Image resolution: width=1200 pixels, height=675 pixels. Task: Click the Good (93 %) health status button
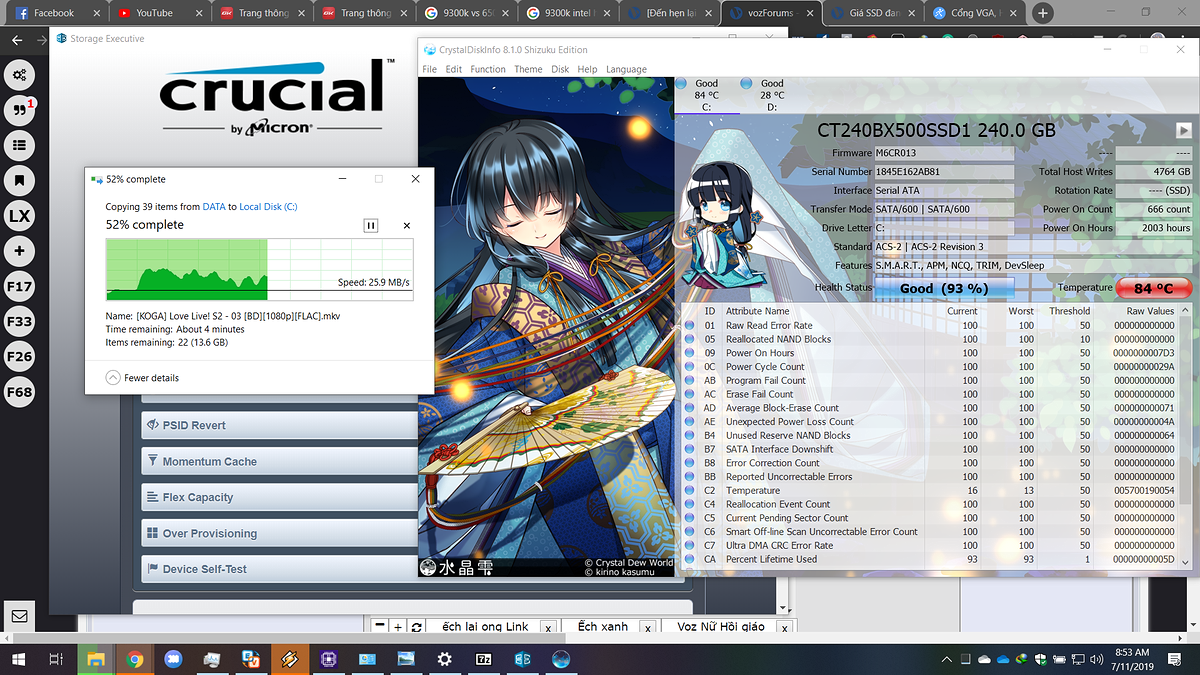pos(944,288)
